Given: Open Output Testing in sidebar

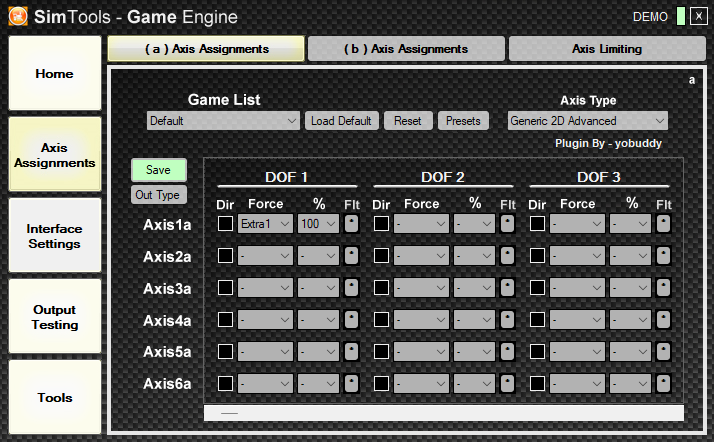Looking at the screenshot, I should pos(55,316).
